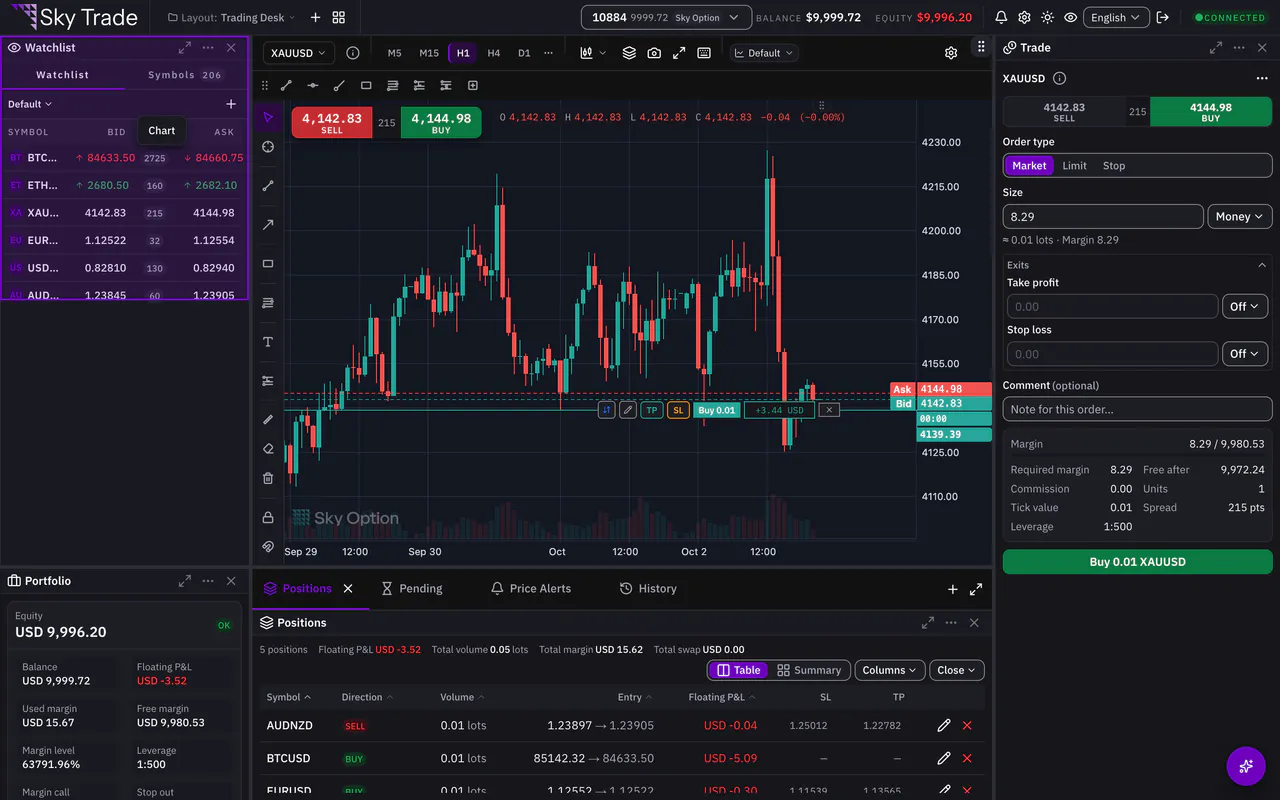Image resolution: width=1280 pixels, height=800 pixels.
Task: Click the log out icon in top bar
Action: coord(1162,17)
